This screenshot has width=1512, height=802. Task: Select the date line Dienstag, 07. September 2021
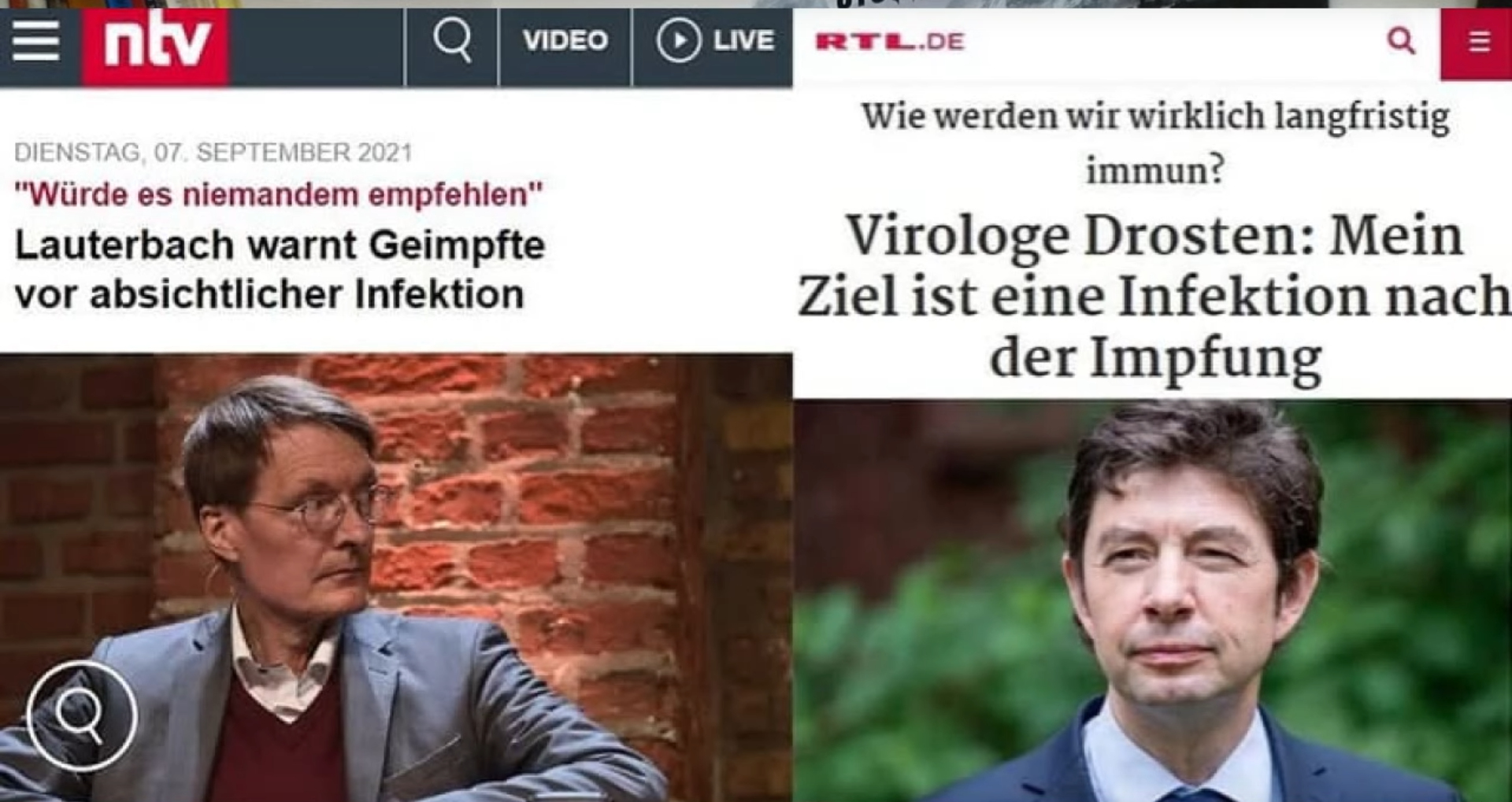click(213, 152)
